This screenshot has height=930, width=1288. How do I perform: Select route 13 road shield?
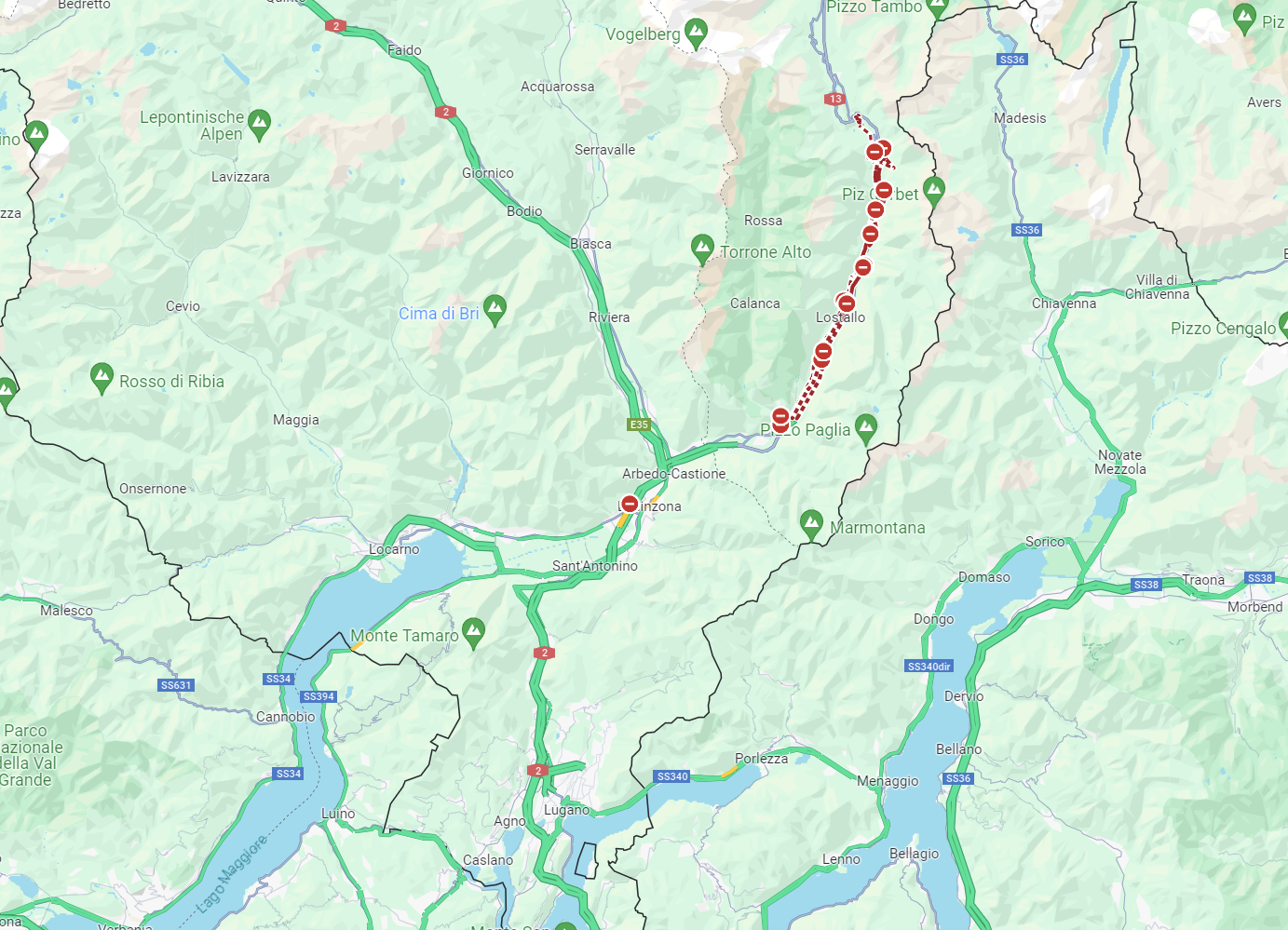(x=834, y=99)
